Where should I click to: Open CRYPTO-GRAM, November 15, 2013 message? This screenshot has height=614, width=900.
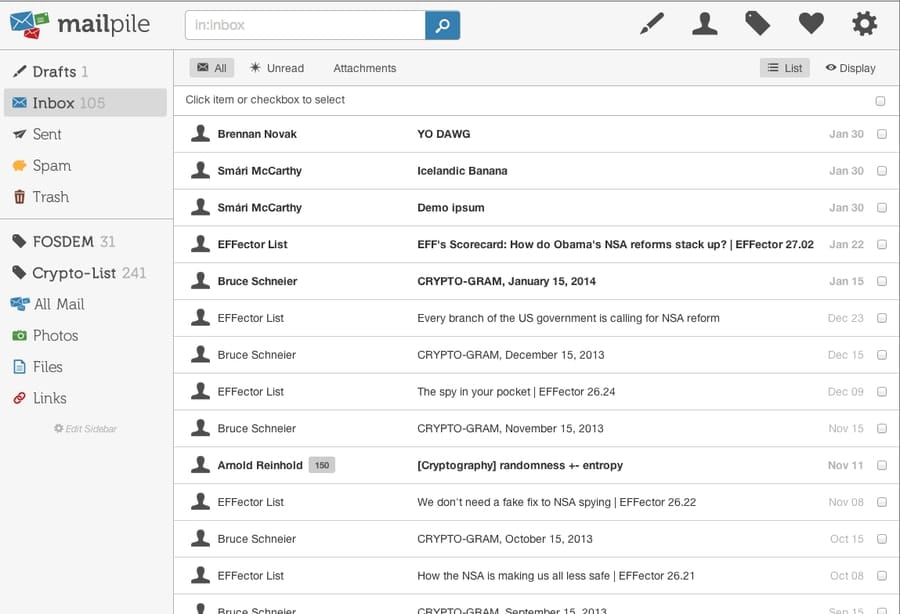pos(510,428)
